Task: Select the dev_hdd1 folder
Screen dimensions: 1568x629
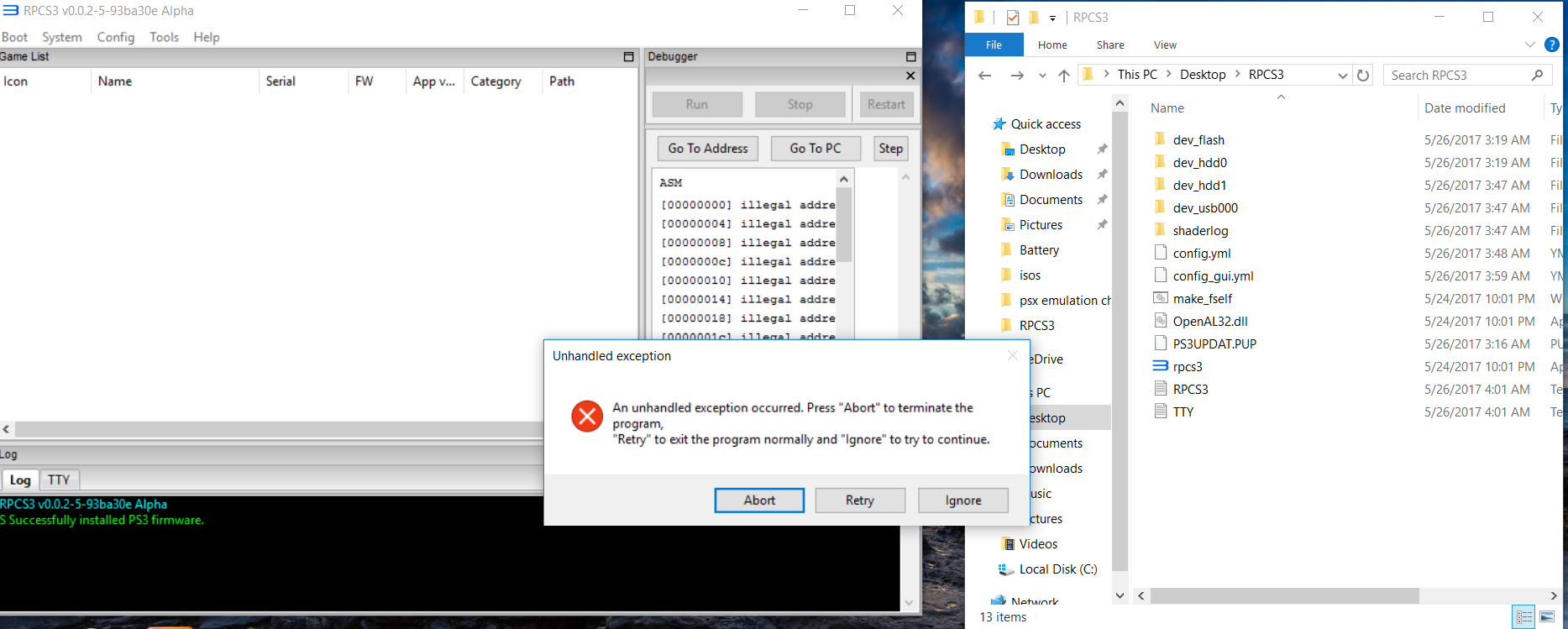Action: pos(1199,185)
